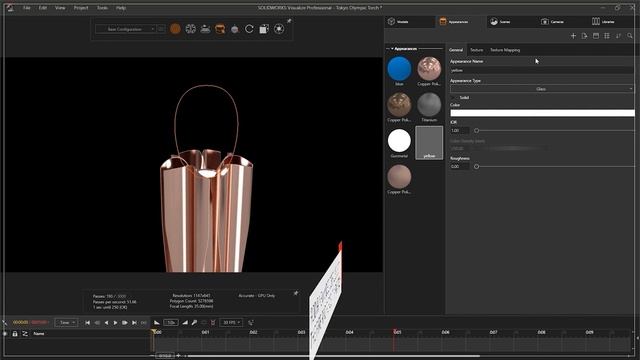The height and width of the screenshot is (360, 640).
Task: Toggle the Solid checkbox
Action: point(454,98)
